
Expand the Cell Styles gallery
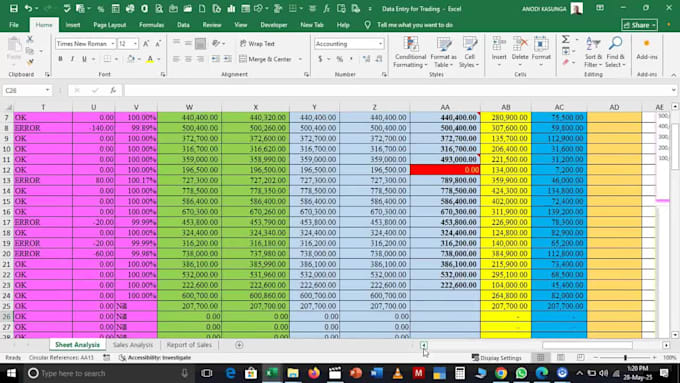click(x=469, y=52)
